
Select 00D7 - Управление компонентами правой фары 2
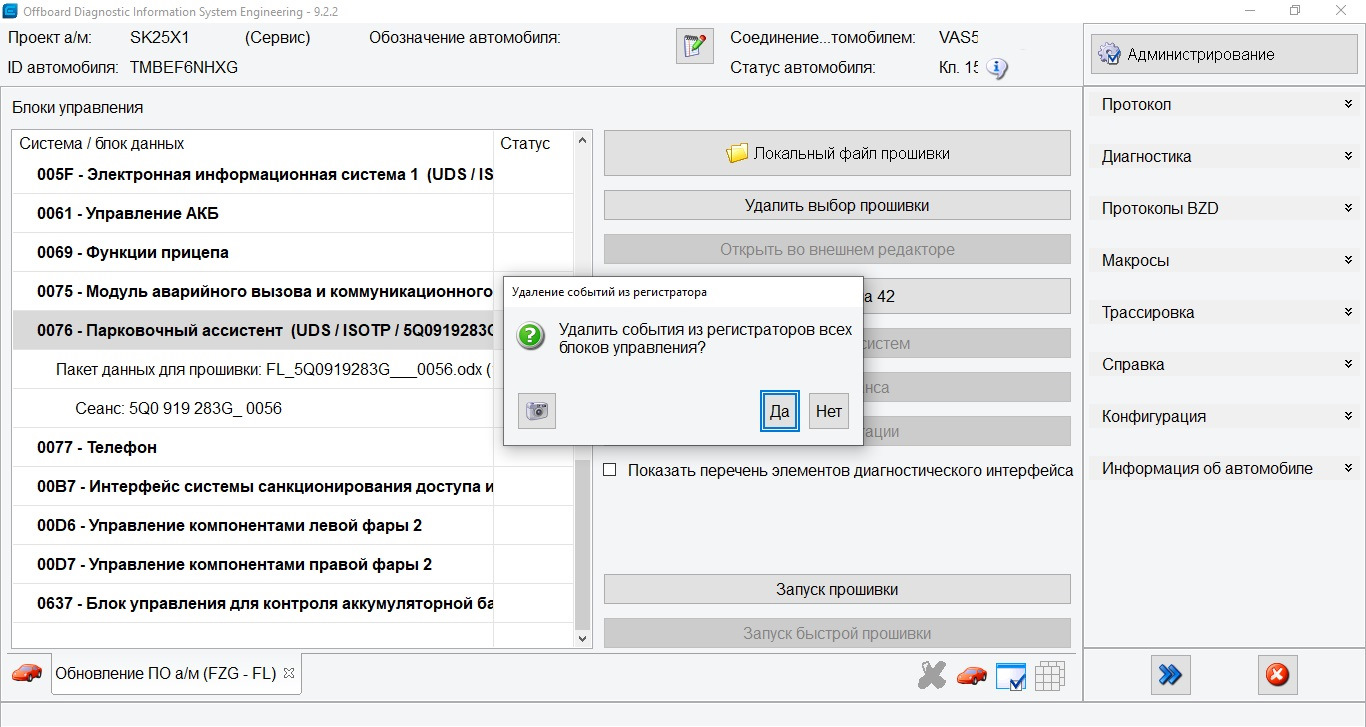pos(293,564)
